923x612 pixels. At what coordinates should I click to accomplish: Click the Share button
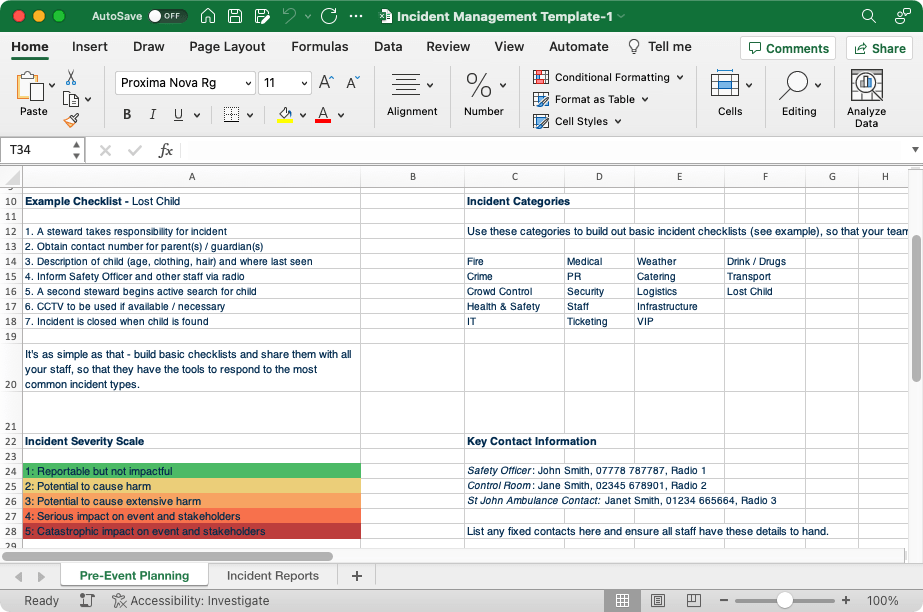click(878, 48)
